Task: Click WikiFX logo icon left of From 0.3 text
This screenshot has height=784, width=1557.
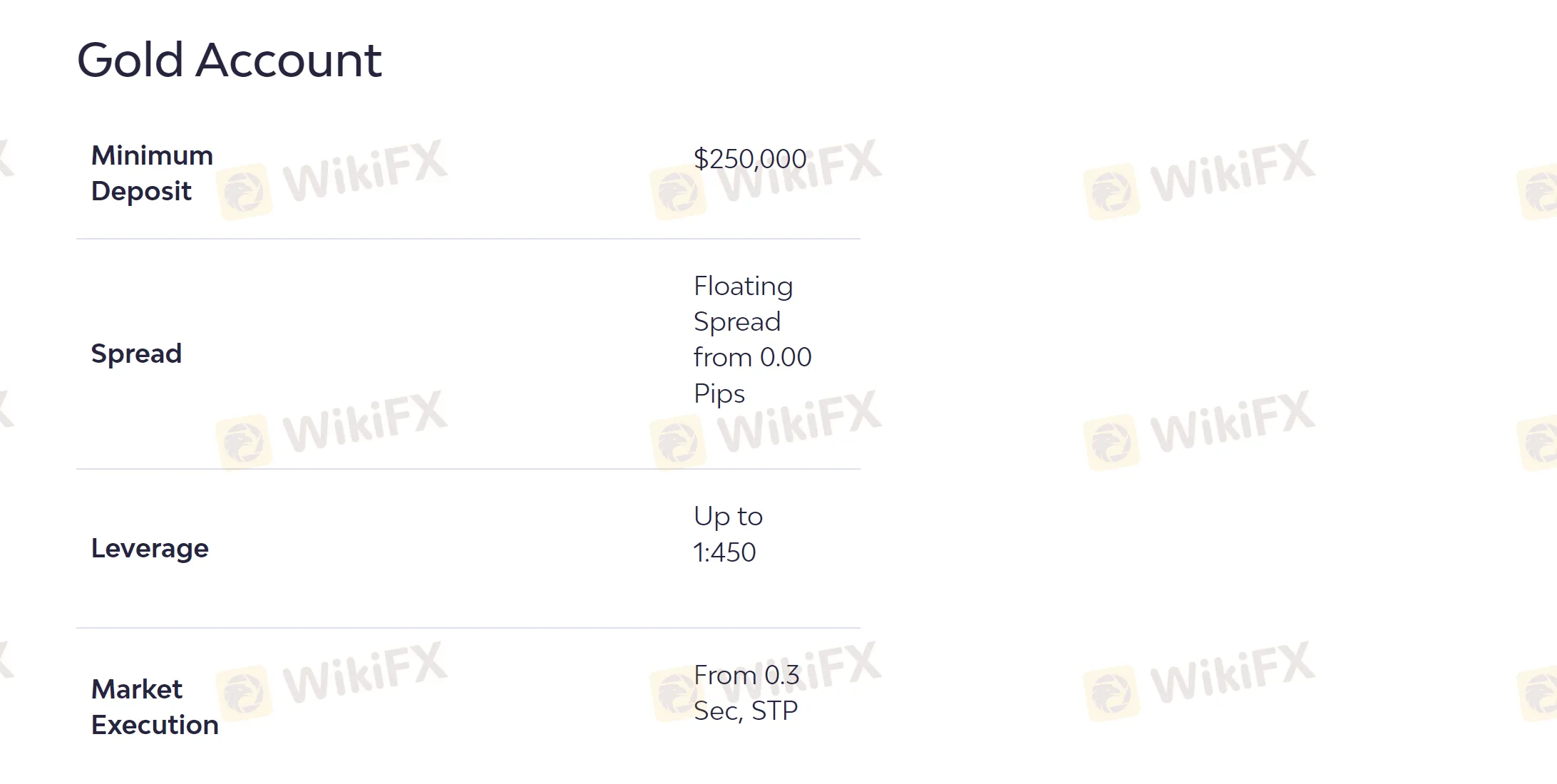Action: 674,693
